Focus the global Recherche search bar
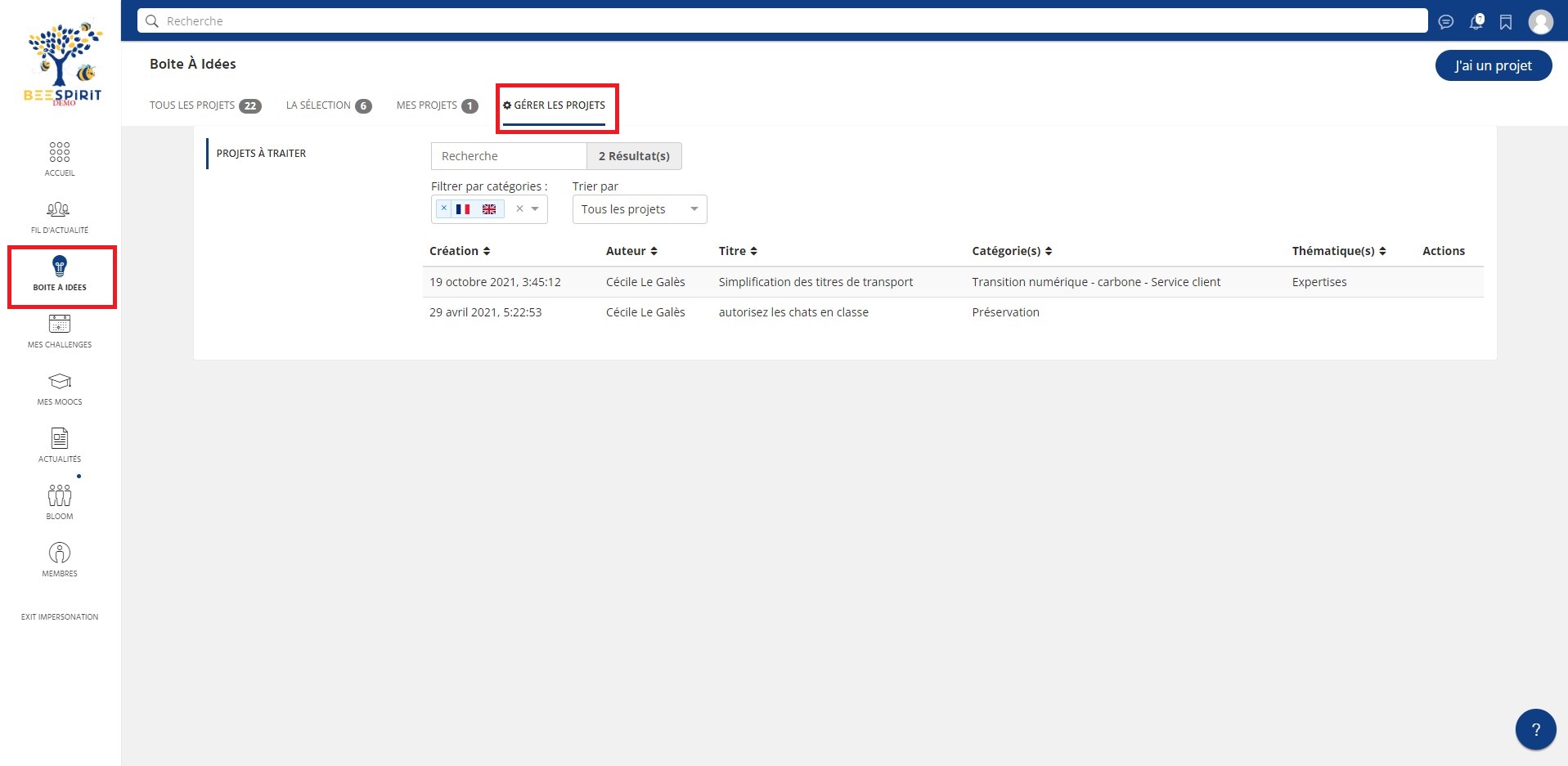Image resolution: width=1568 pixels, height=766 pixels. click(x=783, y=21)
